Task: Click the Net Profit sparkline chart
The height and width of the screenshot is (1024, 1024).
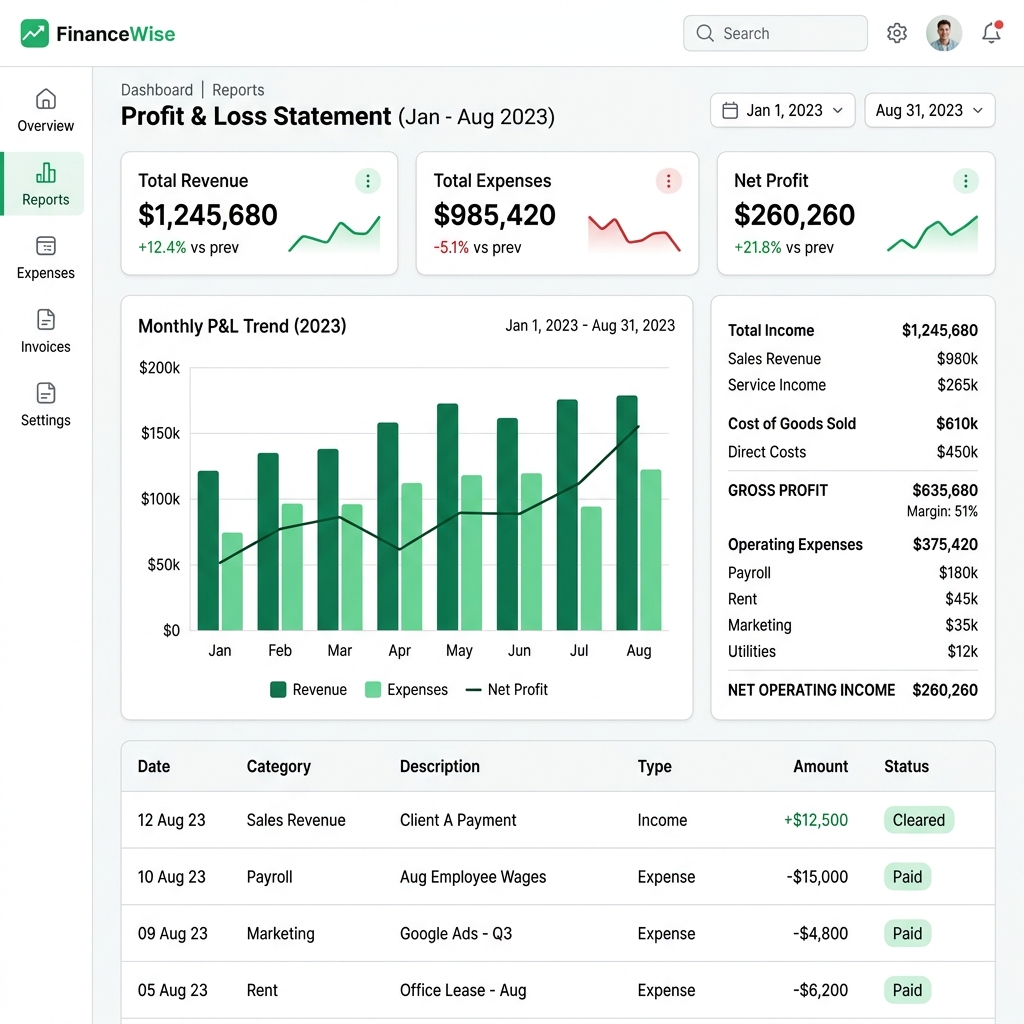Action: click(932, 234)
